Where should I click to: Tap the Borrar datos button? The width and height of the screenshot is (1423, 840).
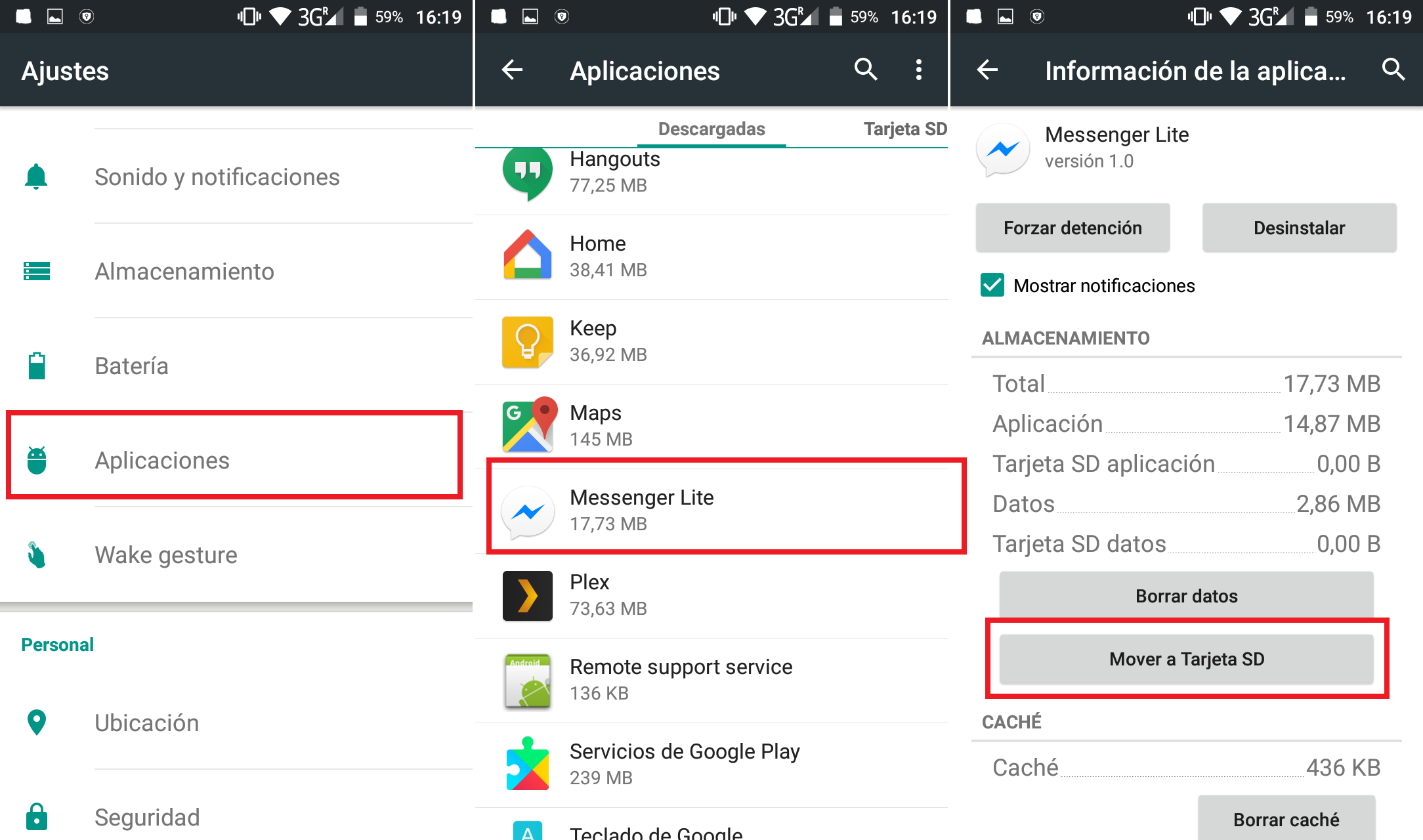[1186, 596]
